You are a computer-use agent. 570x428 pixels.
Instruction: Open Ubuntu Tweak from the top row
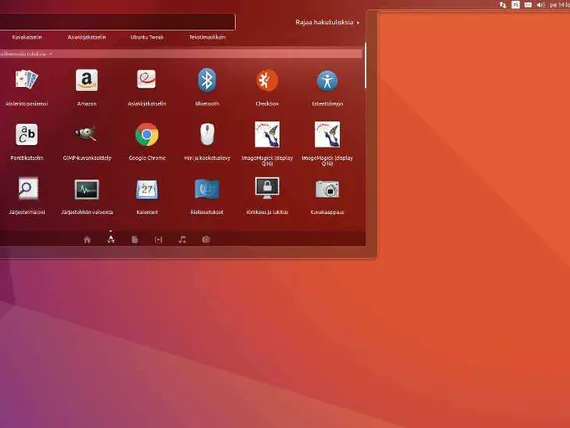[147, 37]
